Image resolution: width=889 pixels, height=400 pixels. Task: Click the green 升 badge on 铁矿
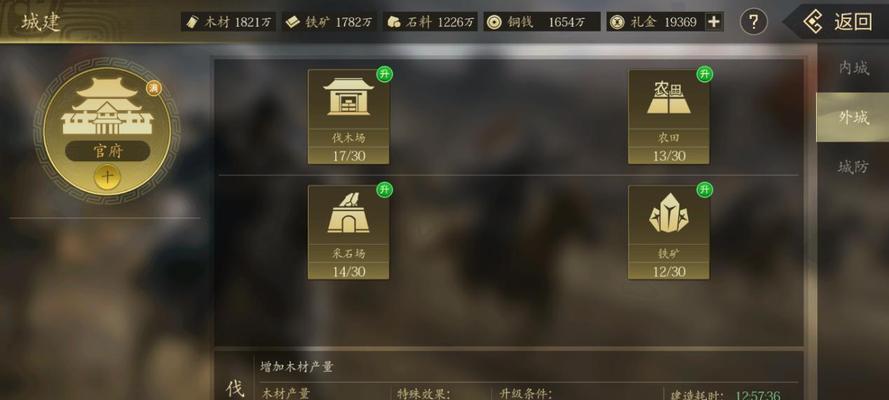click(x=704, y=190)
